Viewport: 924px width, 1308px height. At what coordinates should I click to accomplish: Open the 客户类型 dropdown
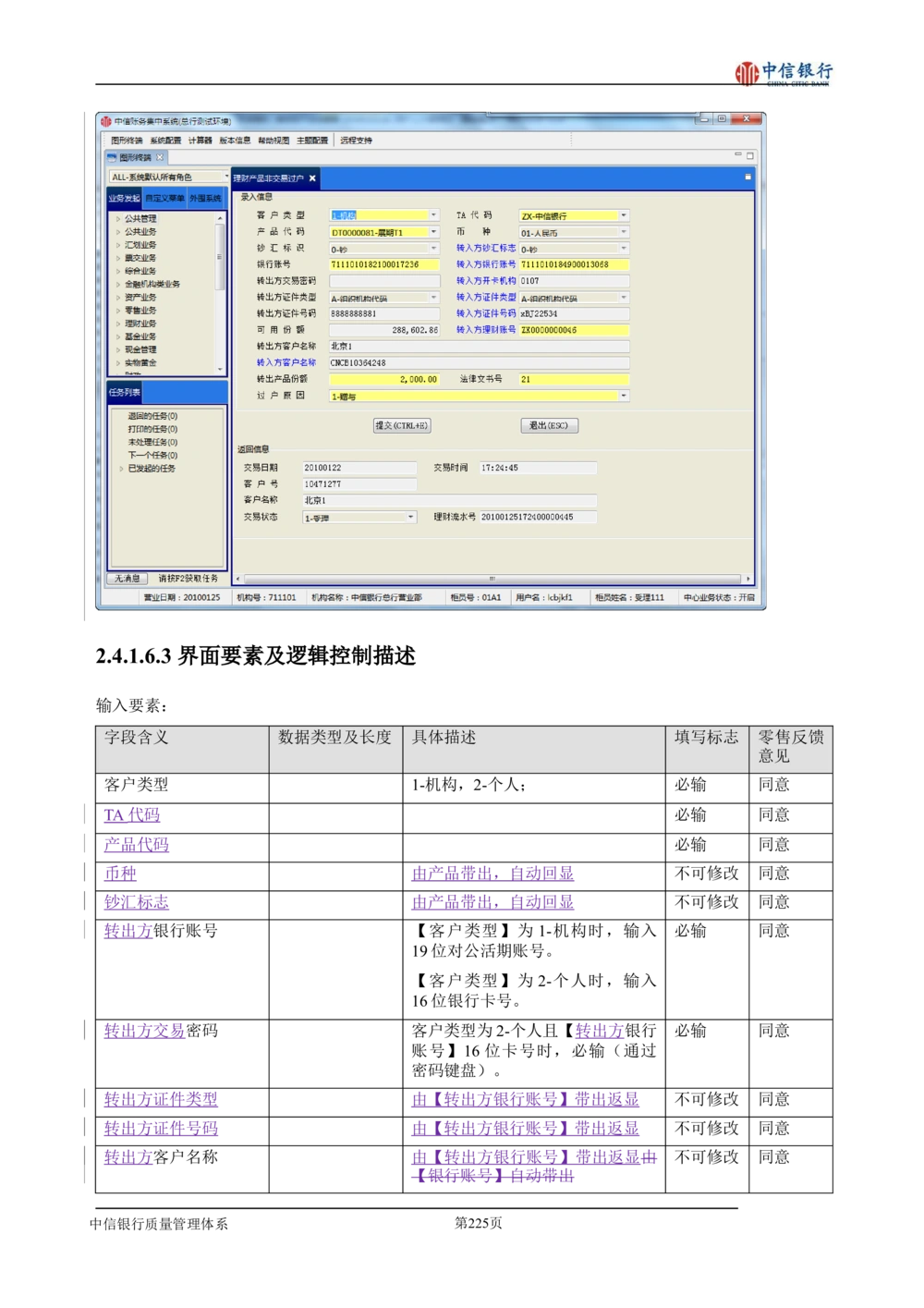[433, 215]
